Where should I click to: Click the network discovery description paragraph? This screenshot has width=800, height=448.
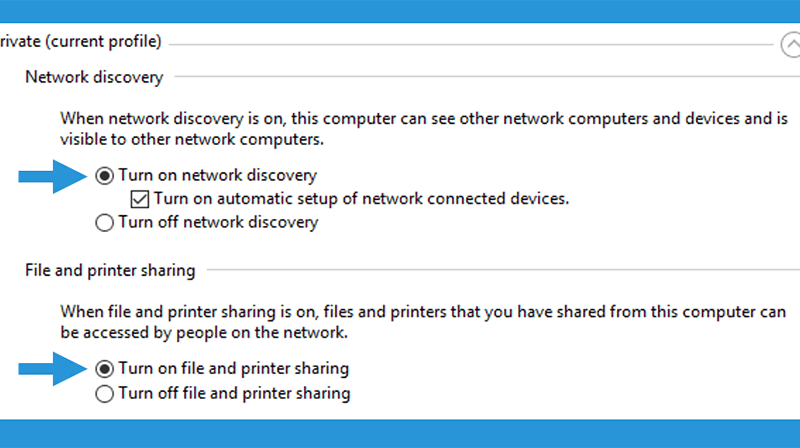click(x=424, y=129)
